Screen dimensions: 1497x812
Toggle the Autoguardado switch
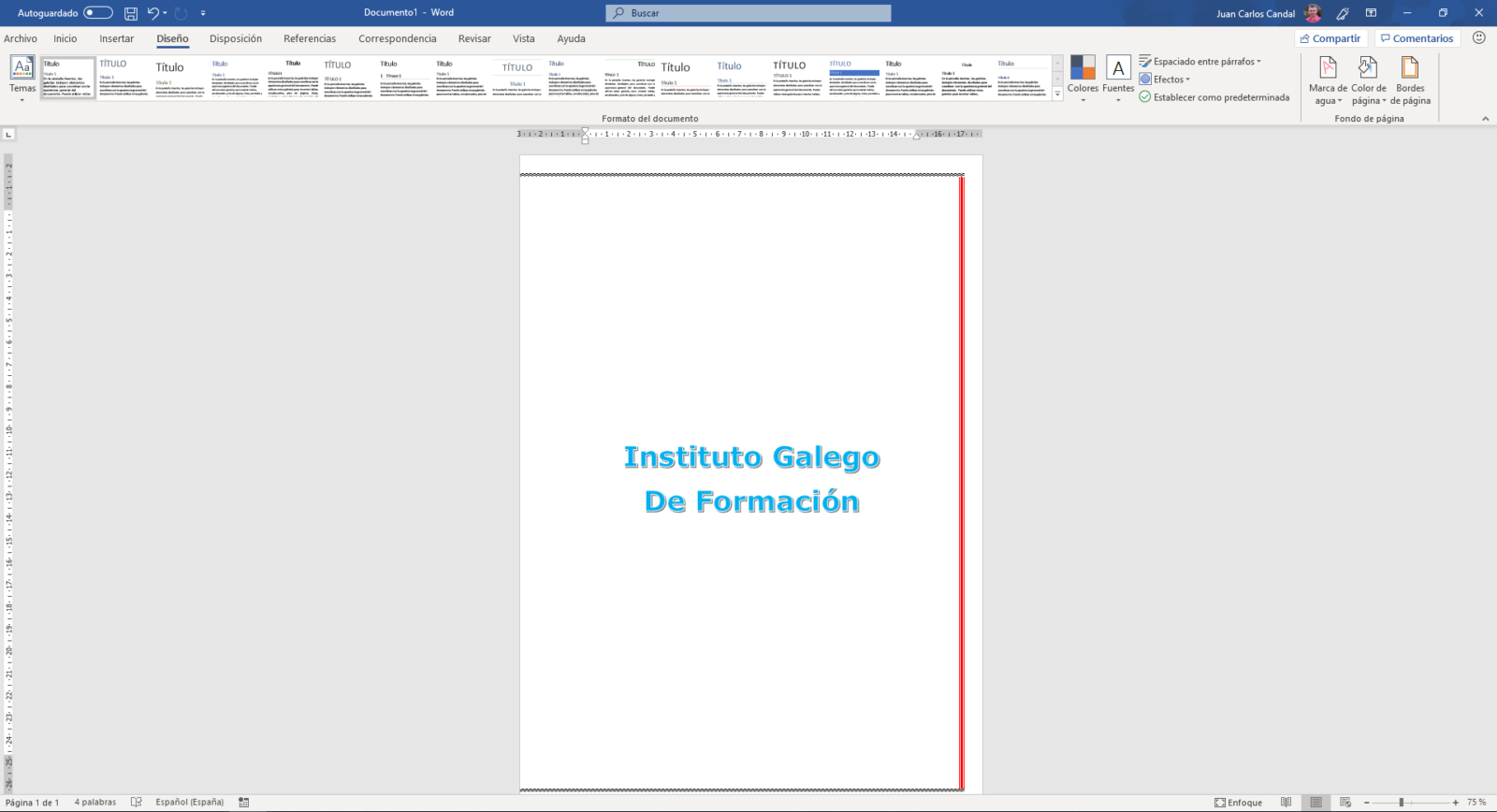click(x=97, y=13)
